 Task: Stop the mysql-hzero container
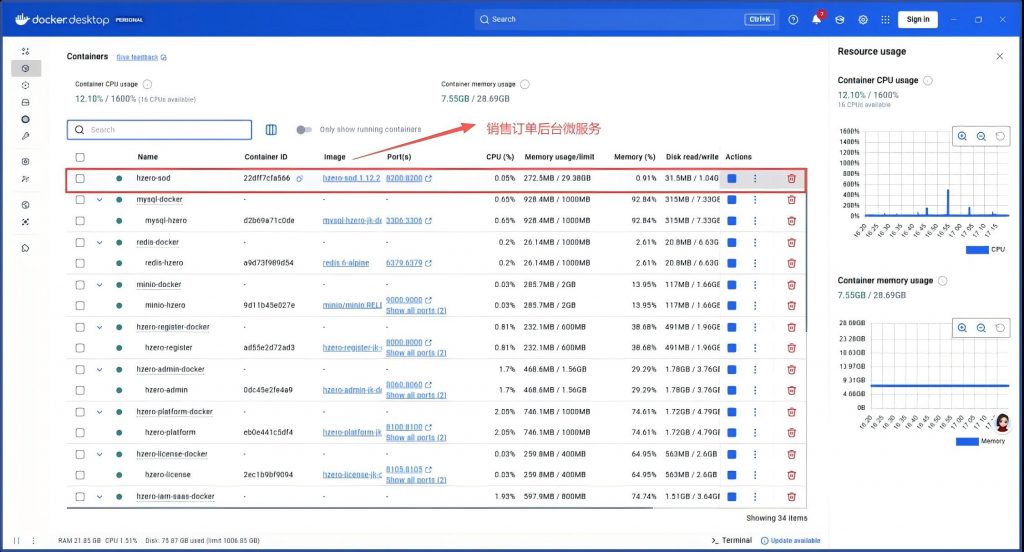tap(732, 221)
